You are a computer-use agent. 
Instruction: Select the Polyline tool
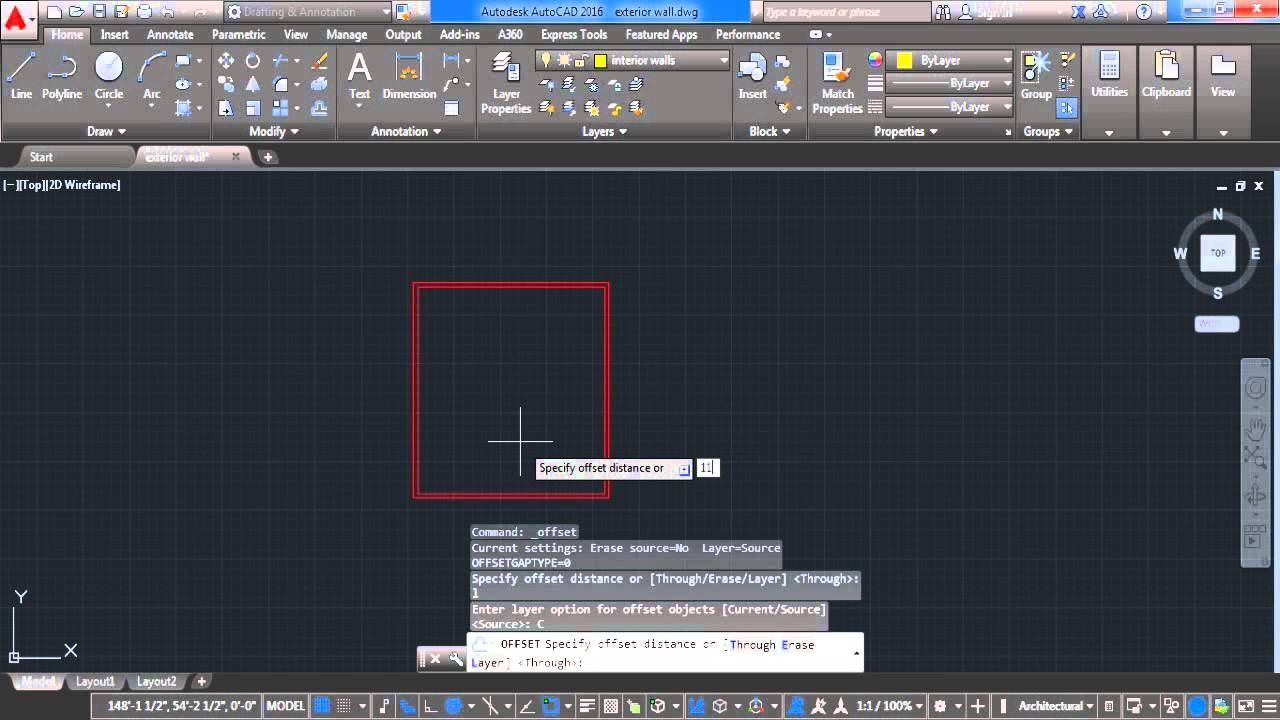62,76
